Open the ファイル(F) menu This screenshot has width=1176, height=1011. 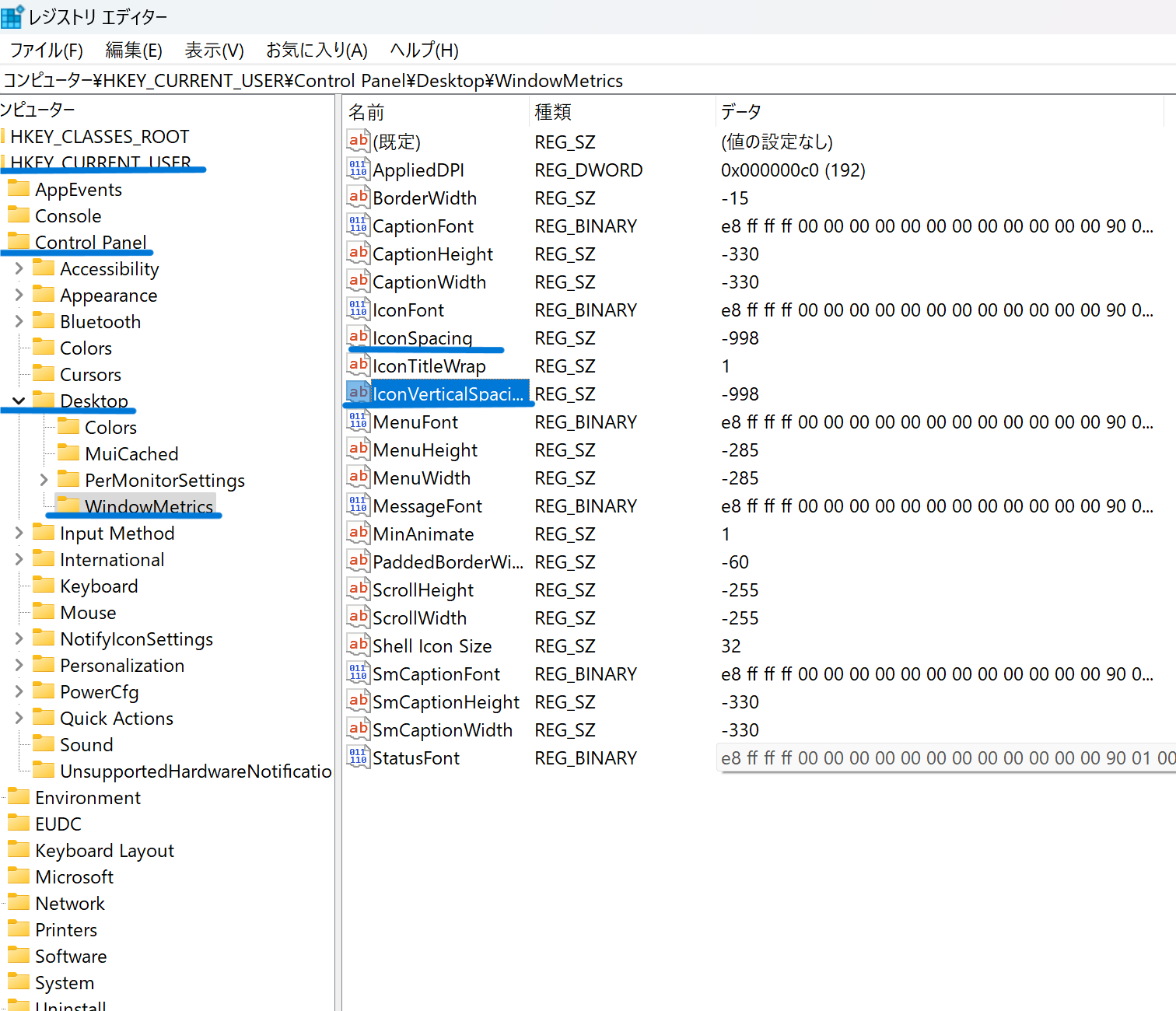tap(46, 51)
